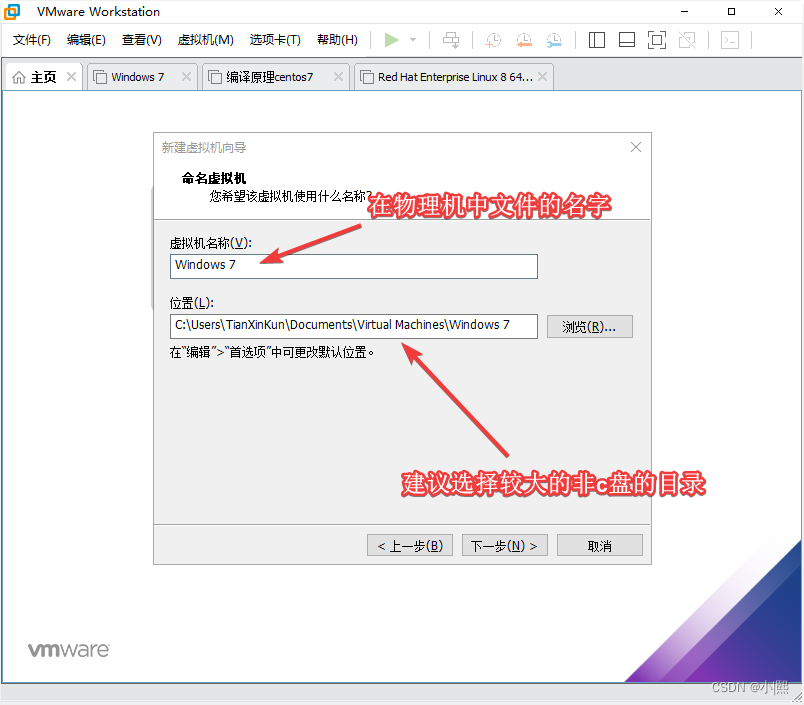Click the VMware Workstation app logo icon
This screenshot has width=804, height=705.
coord(12,12)
